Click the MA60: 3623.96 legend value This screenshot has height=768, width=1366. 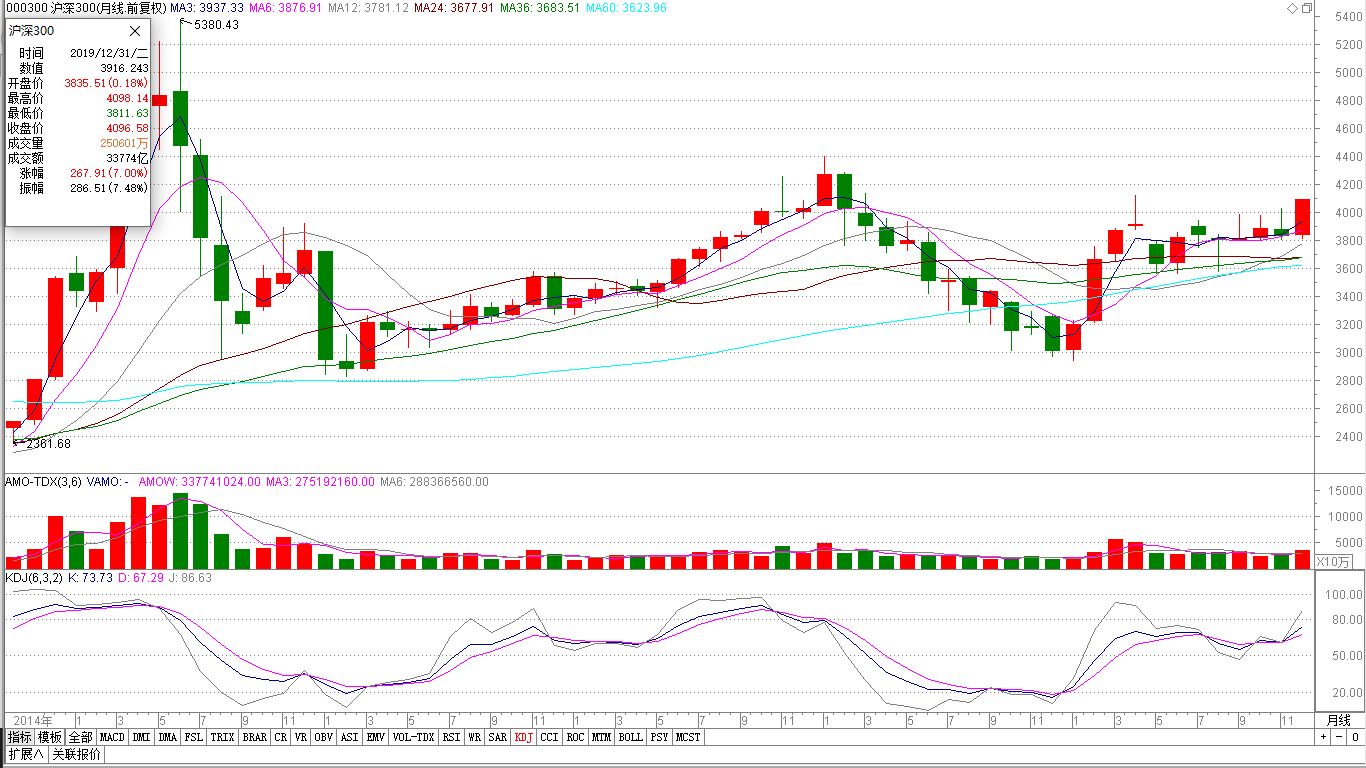[626, 8]
